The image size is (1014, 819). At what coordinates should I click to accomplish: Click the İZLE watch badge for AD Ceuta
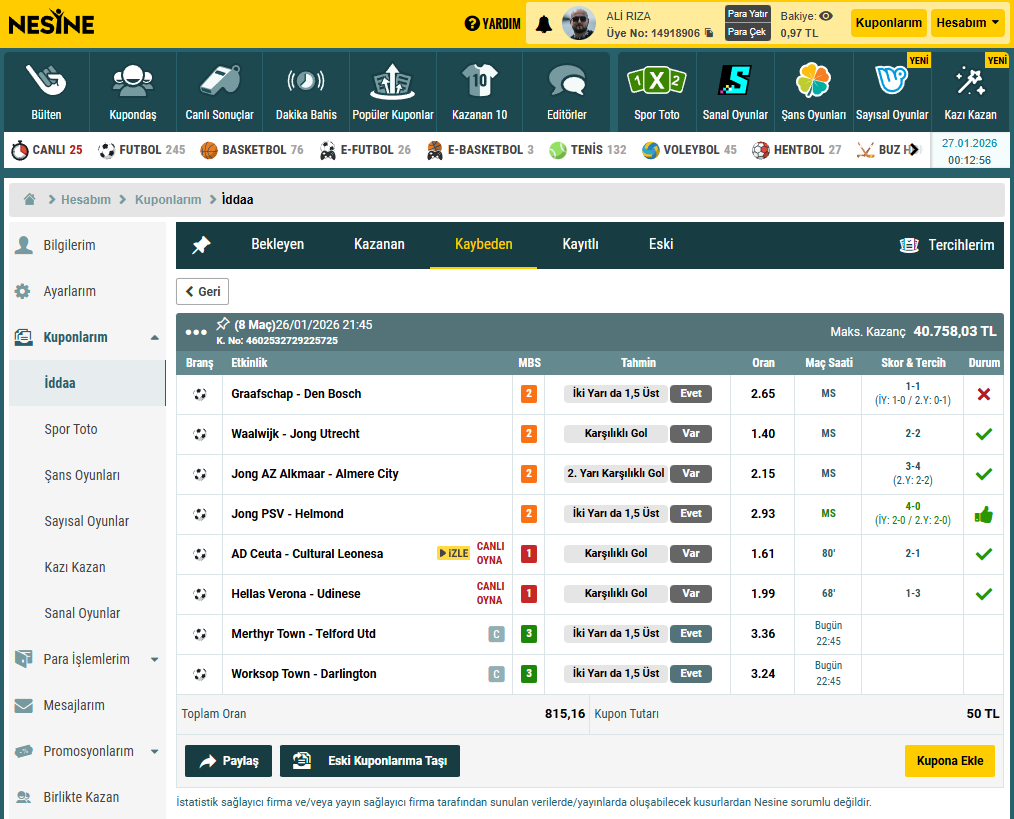tap(453, 553)
